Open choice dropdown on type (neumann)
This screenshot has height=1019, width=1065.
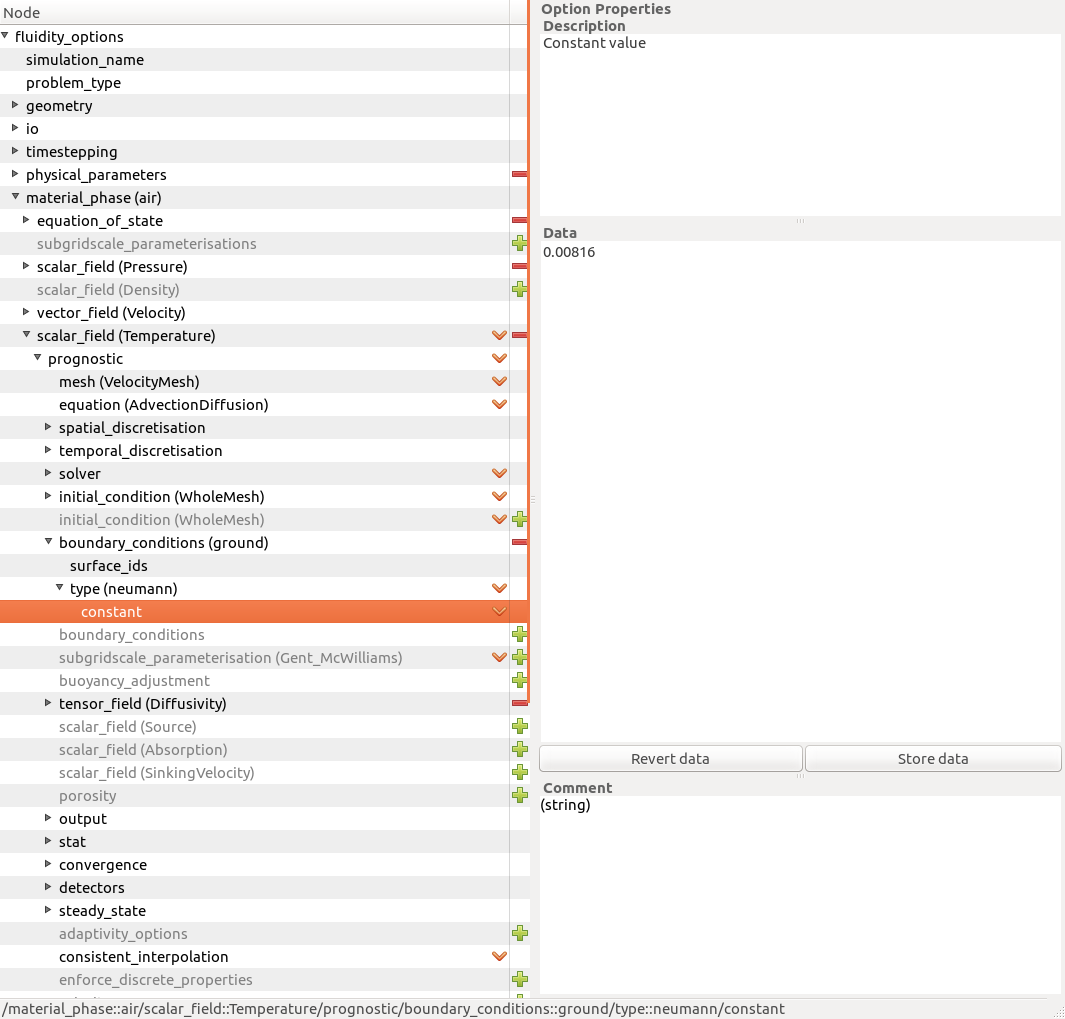499,588
